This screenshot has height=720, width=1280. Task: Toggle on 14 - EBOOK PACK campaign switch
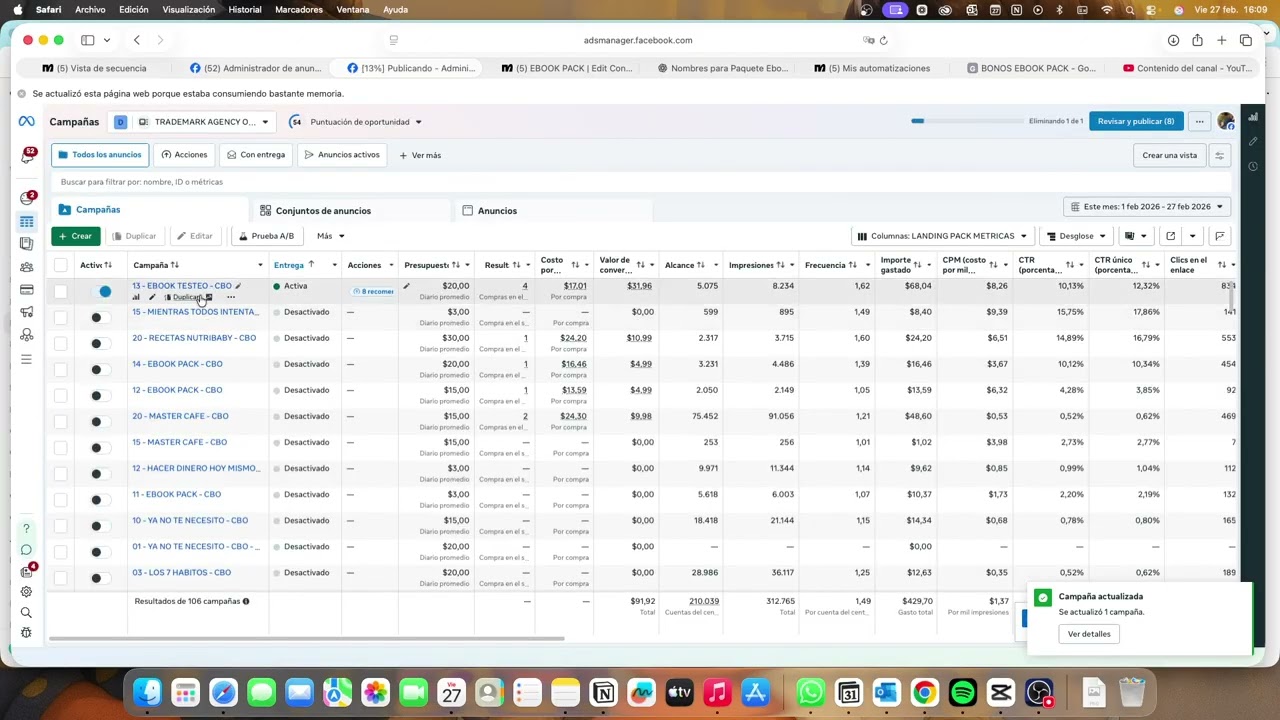[100, 369]
